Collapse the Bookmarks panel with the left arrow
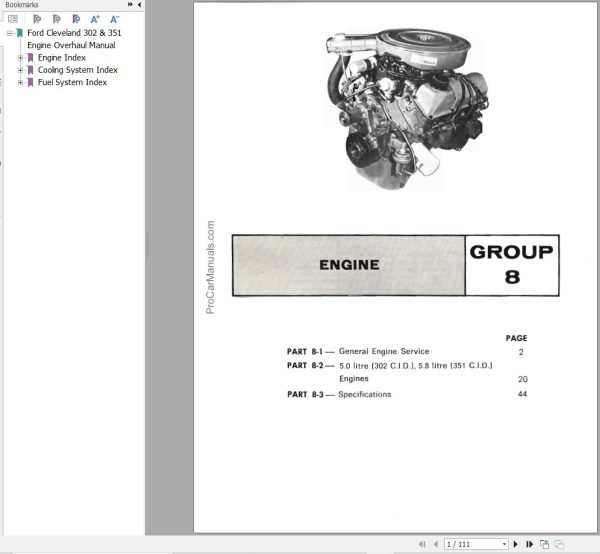 pos(139,5)
